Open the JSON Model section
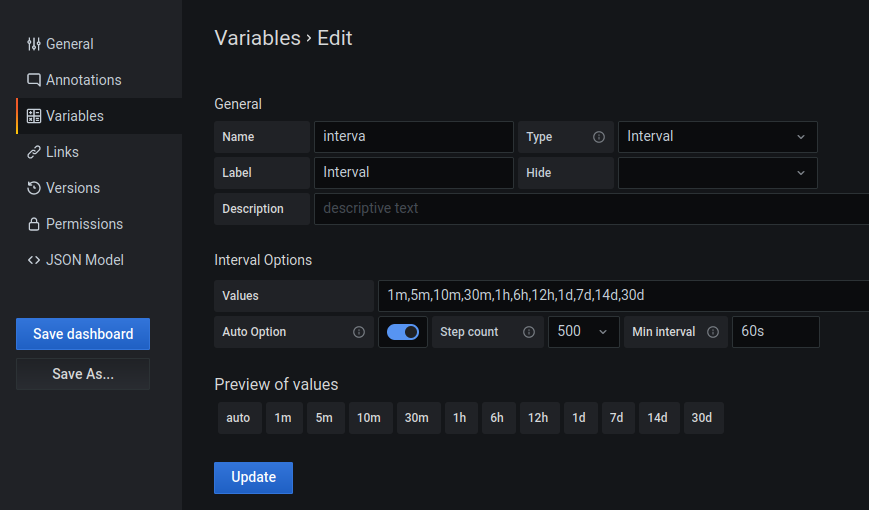 pyautogui.click(x=84, y=260)
